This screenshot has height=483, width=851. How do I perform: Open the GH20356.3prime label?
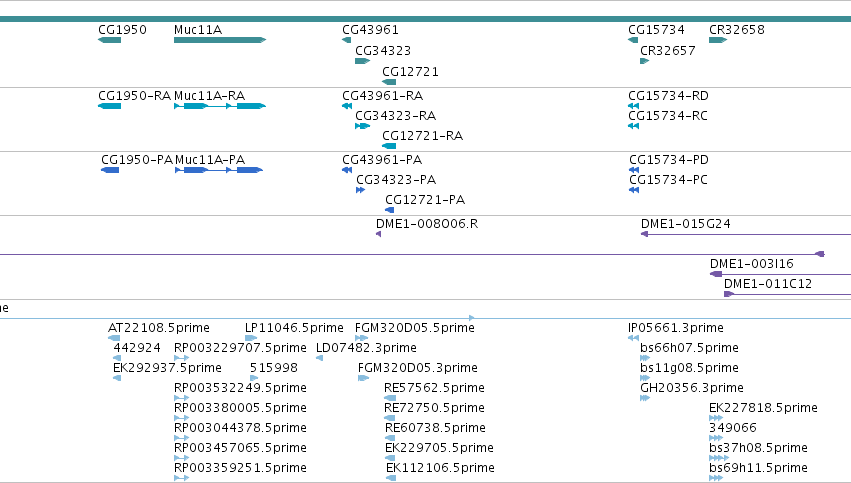[x=691, y=388]
